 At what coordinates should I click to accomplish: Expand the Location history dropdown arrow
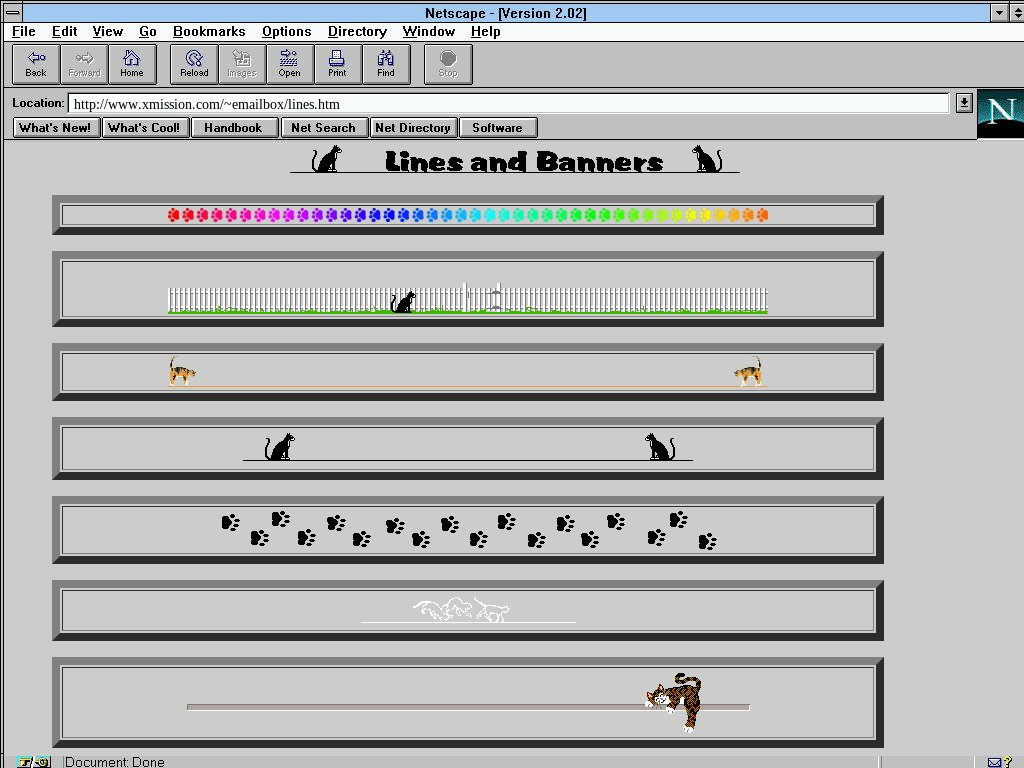pyautogui.click(x=963, y=103)
